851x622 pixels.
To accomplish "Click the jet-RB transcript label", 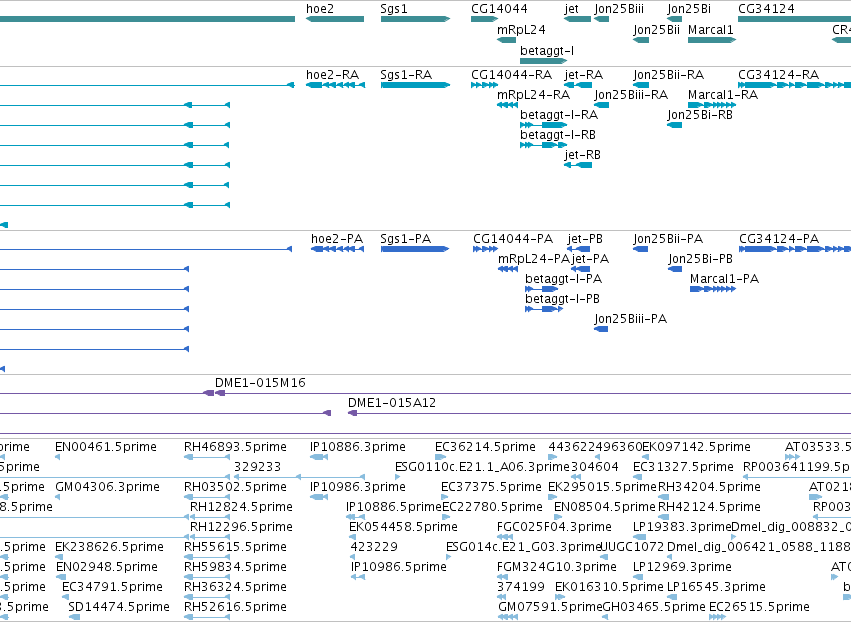I will (x=582, y=155).
